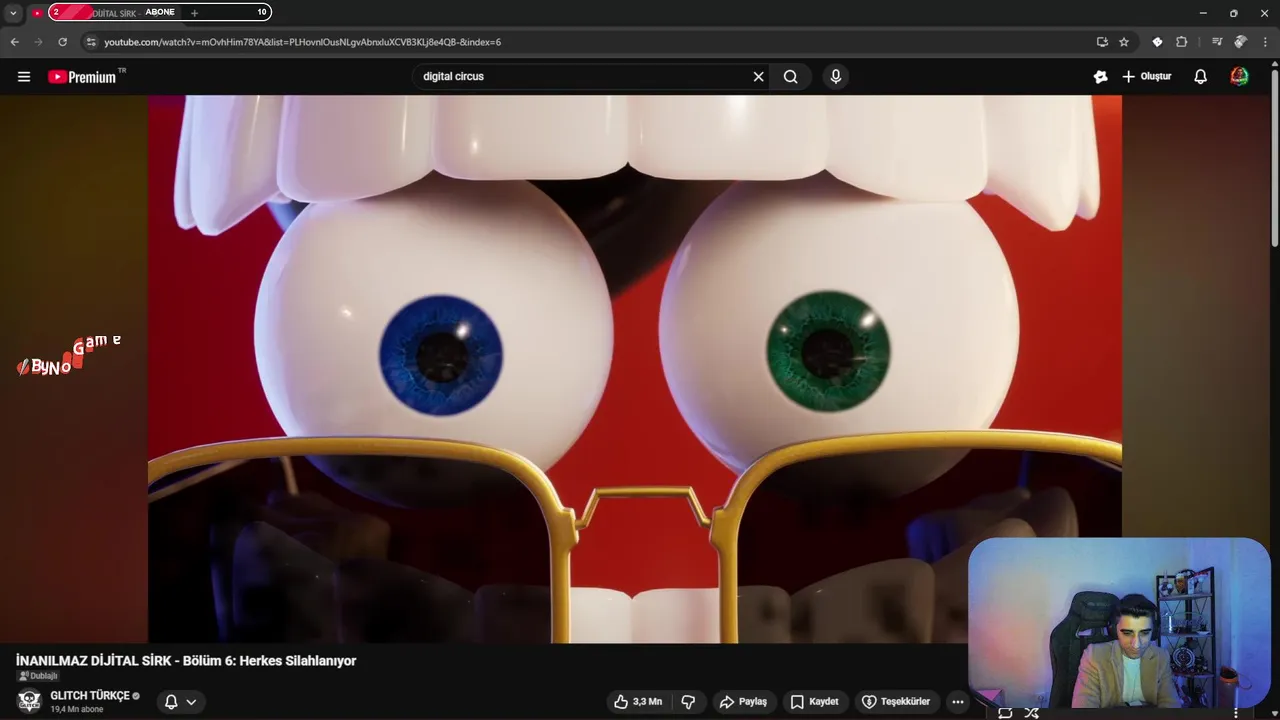Open more actions three-dot menu

click(x=958, y=702)
